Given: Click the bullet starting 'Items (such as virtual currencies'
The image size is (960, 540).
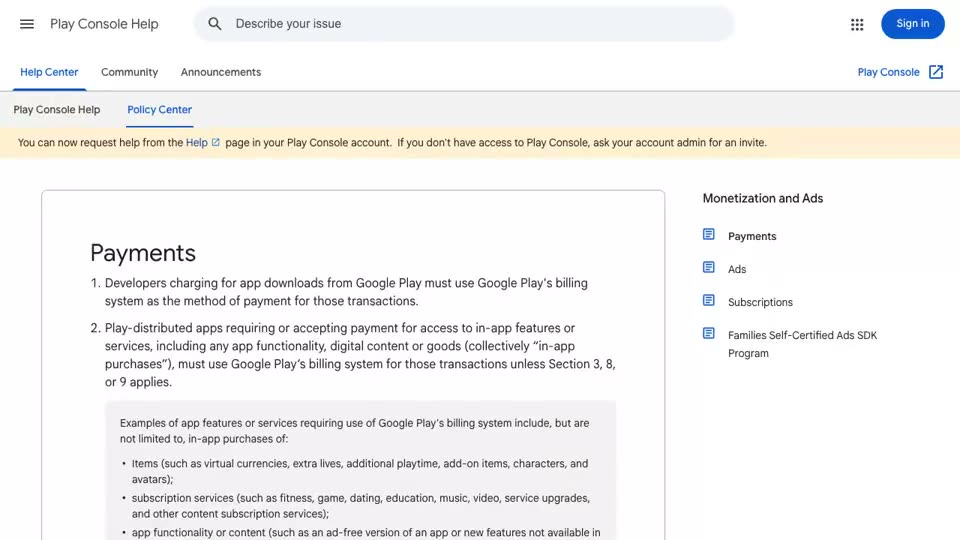Looking at the screenshot, I should point(360,471).
